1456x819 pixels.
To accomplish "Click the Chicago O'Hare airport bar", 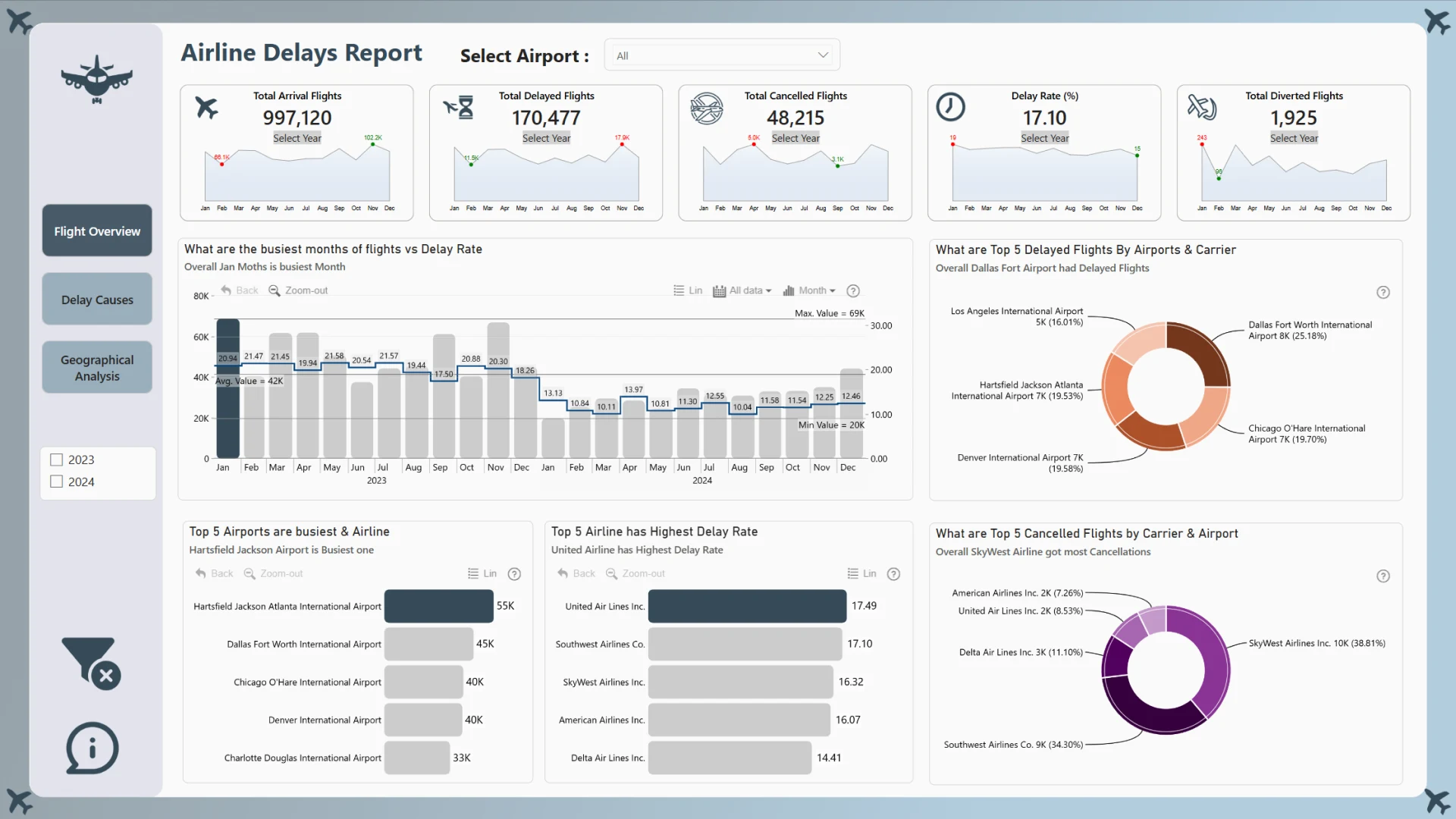I will (423, 682).
